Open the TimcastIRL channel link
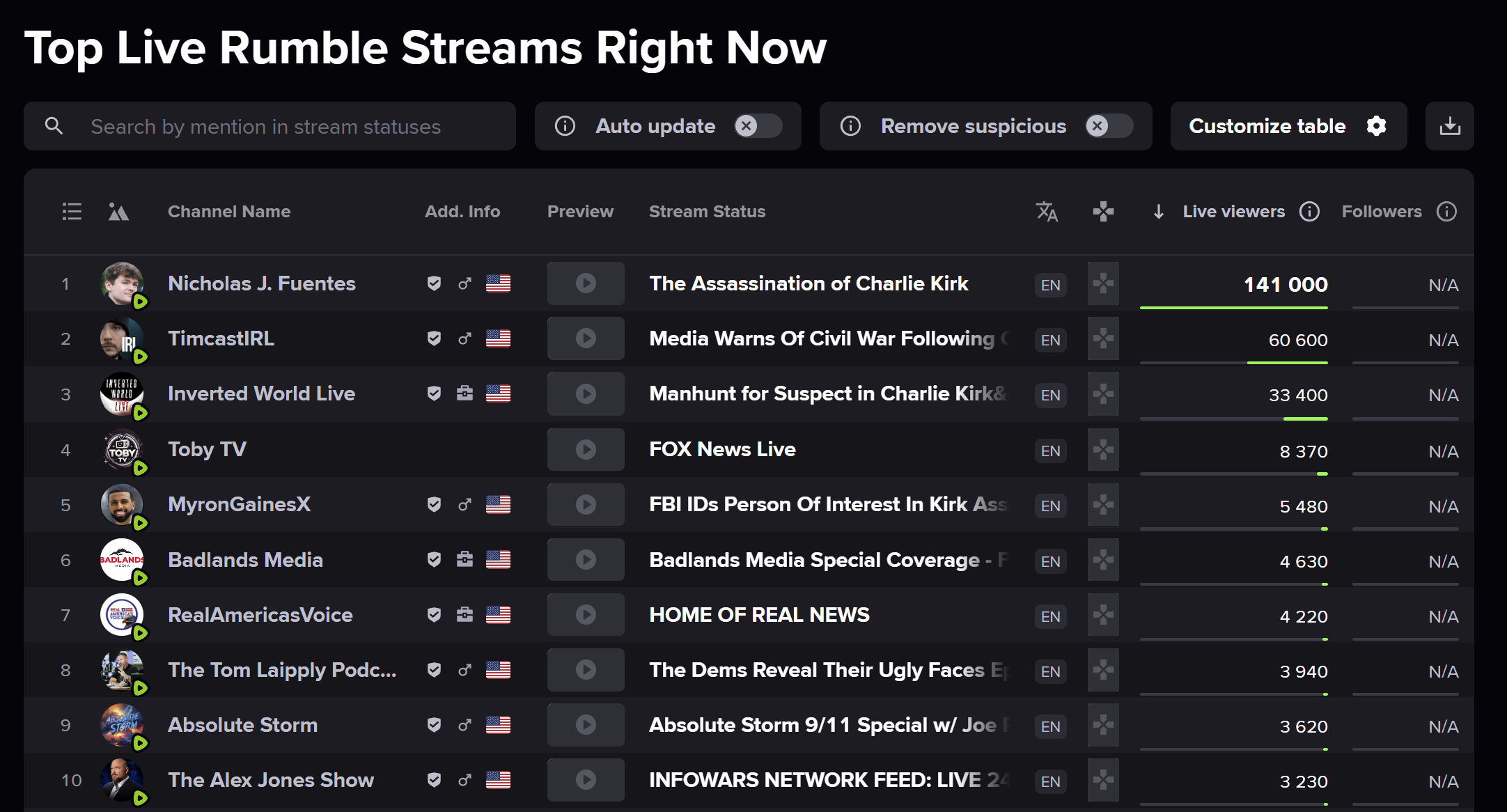This screenshot has height=812, width=1507. click(x=221, y=339)
